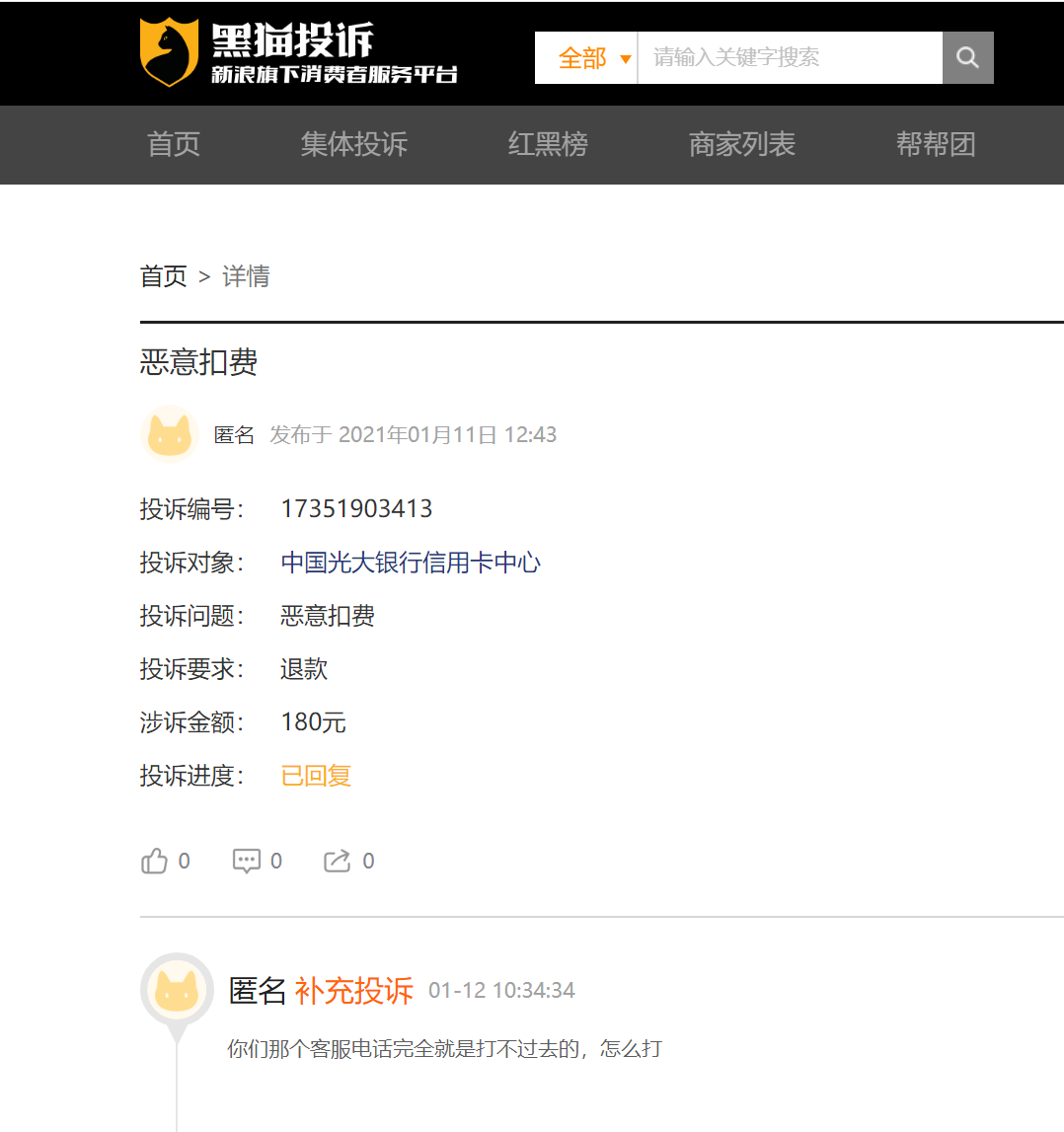Open the 集体投诉 navigation tab
The width and height of the screenshot is (1064, 1132).
pyautogui.click(x=353, y=144)
